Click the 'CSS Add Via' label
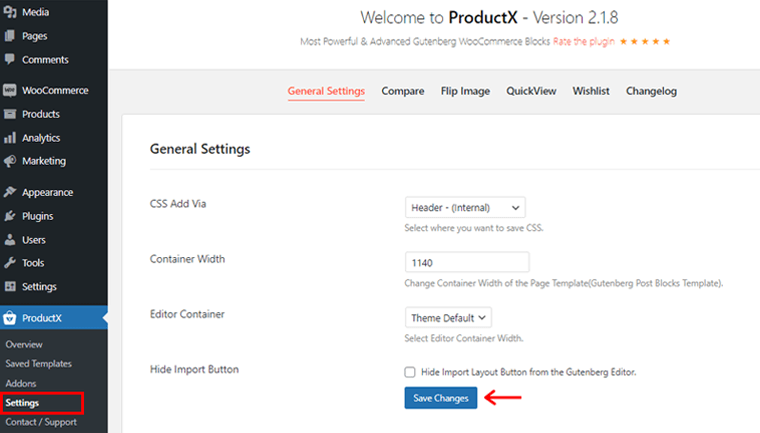The height and width of the screenshot is (433, 760). pyautogui.click(x=178, y=204)
